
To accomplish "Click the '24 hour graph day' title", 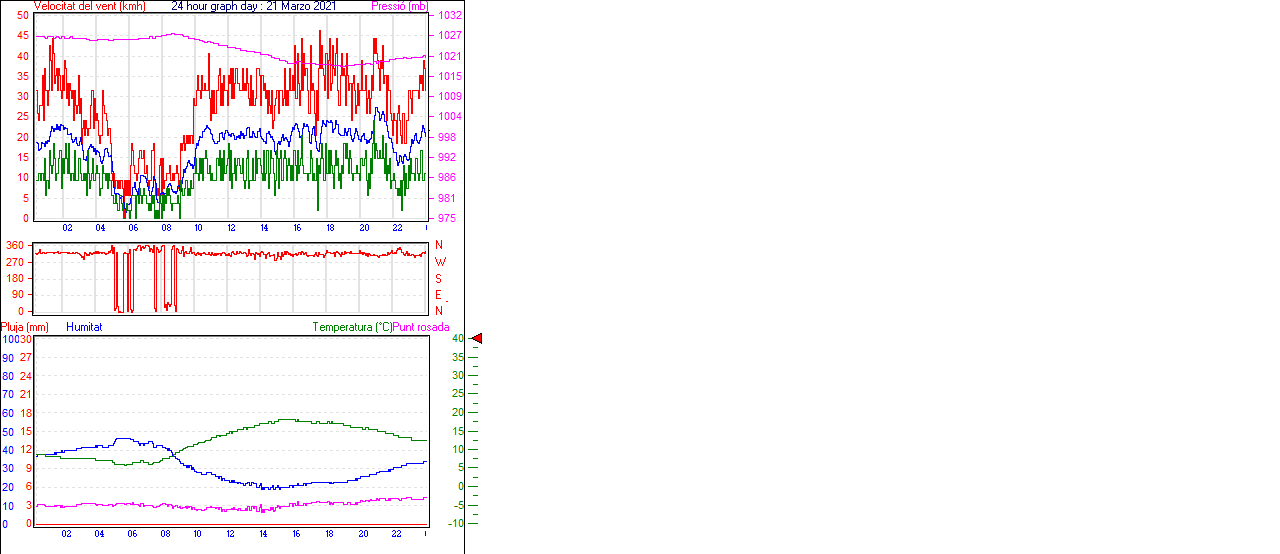I will [x=253, y=6].
